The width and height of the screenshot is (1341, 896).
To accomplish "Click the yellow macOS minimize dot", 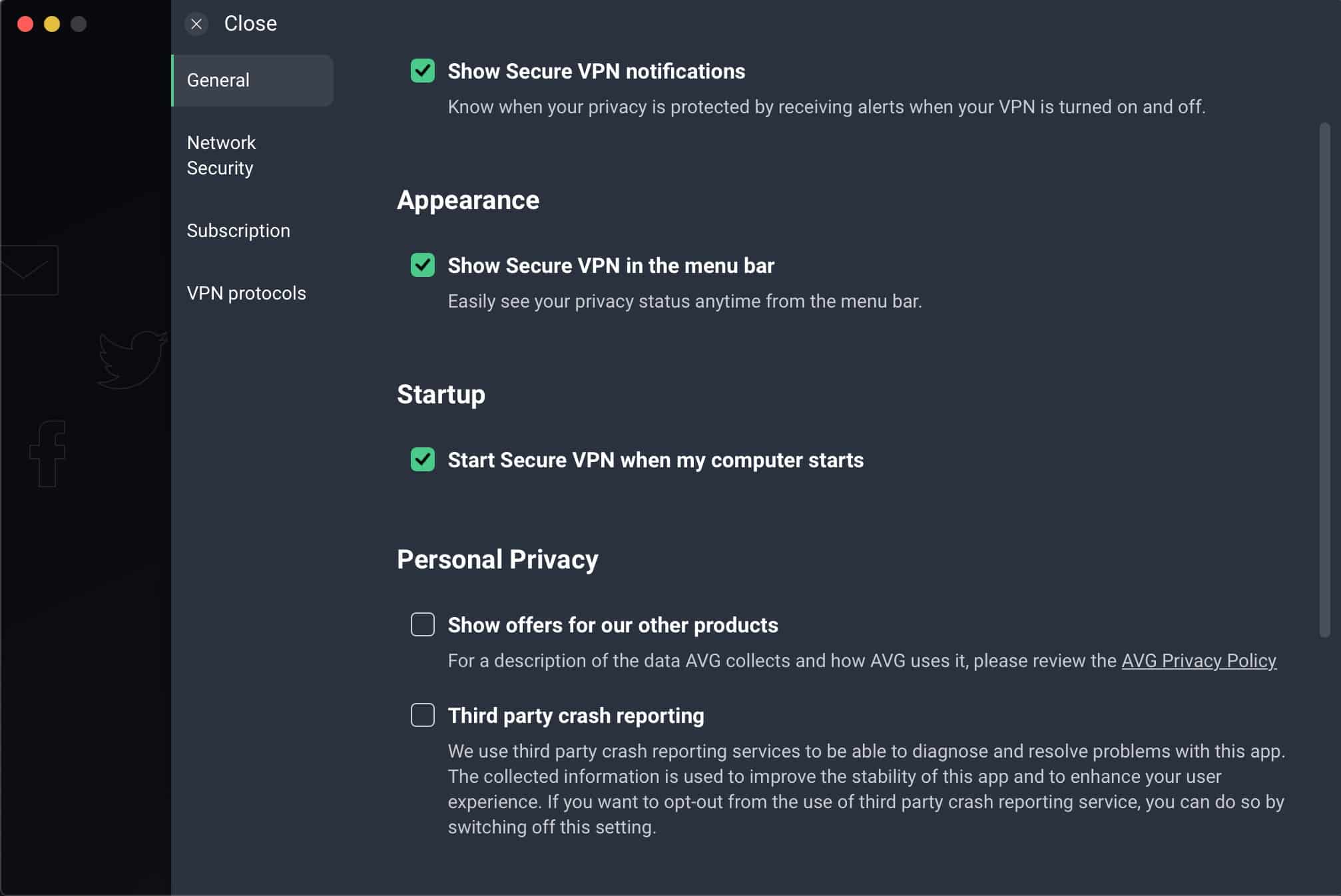I will (x=52, y=24).
